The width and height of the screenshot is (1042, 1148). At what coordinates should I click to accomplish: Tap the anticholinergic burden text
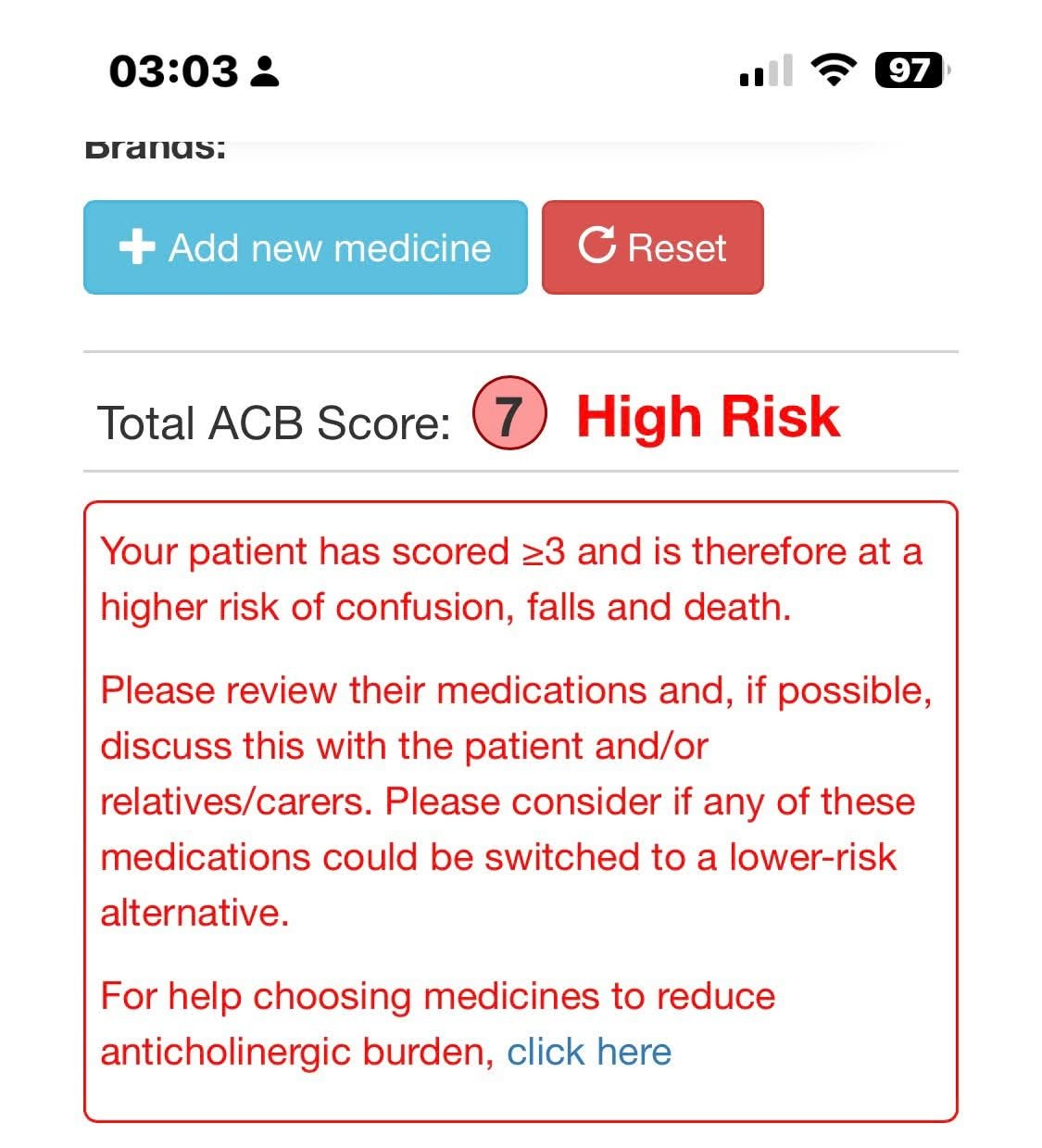tap(297, 1052)
